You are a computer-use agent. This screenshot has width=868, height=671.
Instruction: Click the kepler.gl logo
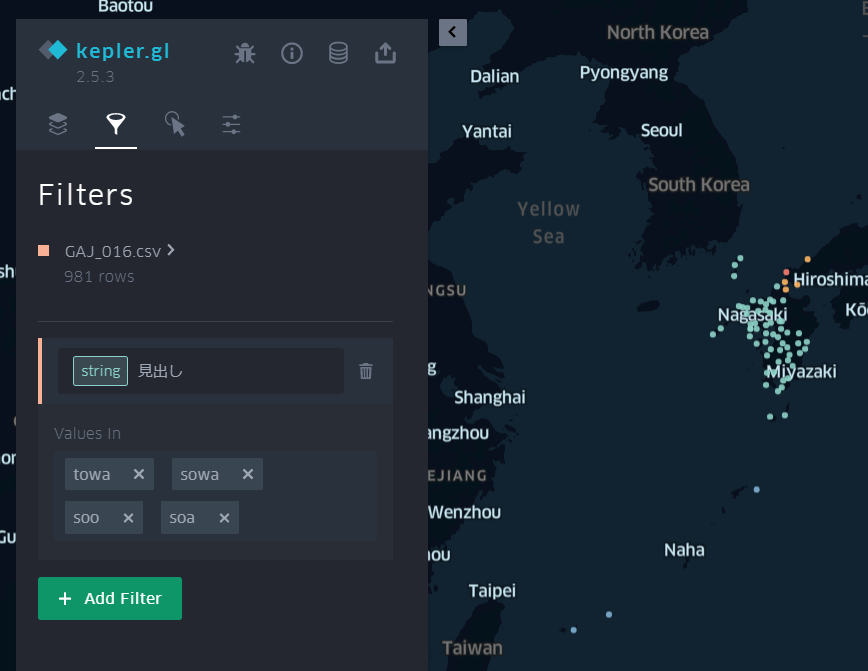104,50
